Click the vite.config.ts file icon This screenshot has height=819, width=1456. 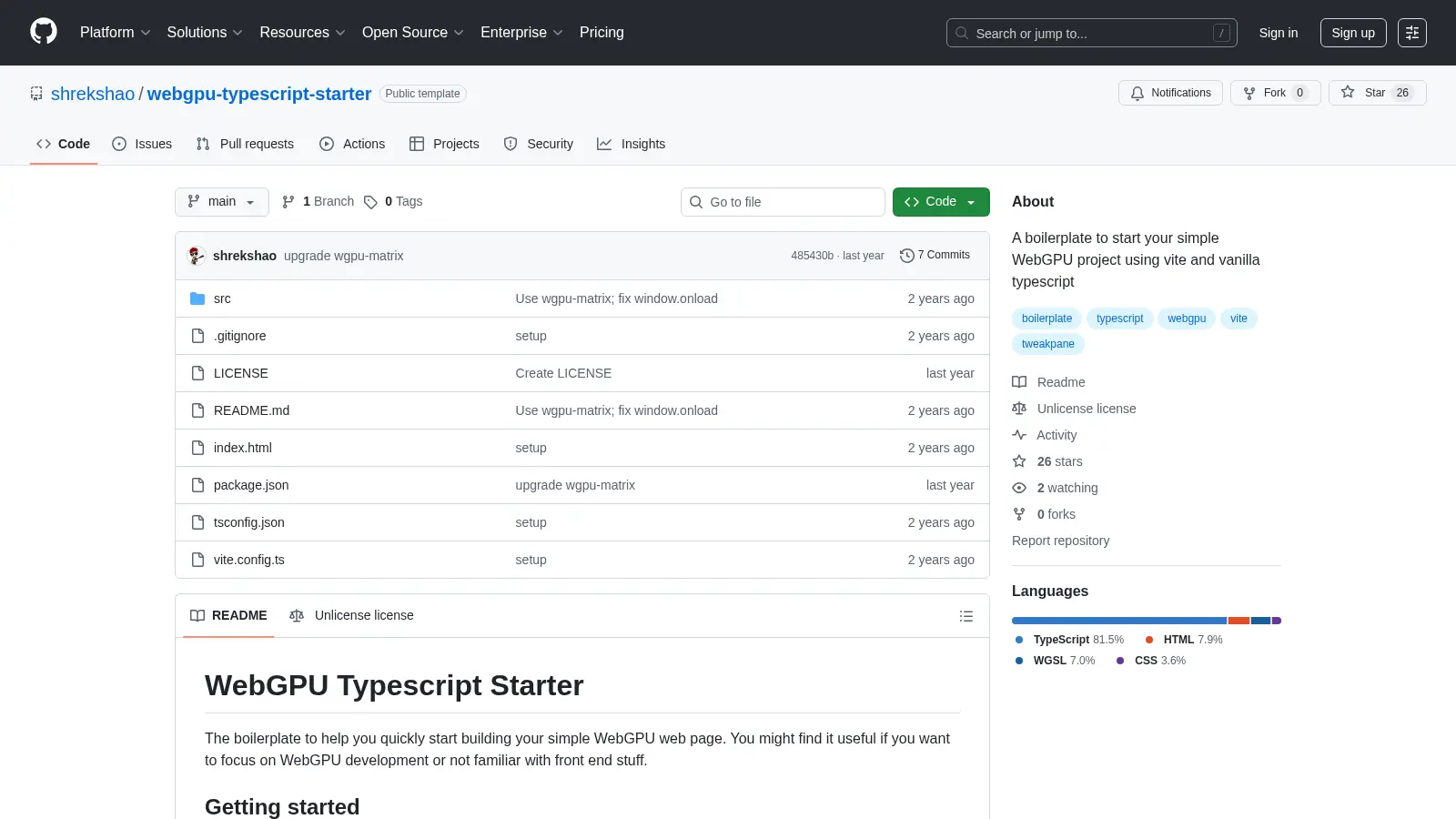tap(197, 560)
